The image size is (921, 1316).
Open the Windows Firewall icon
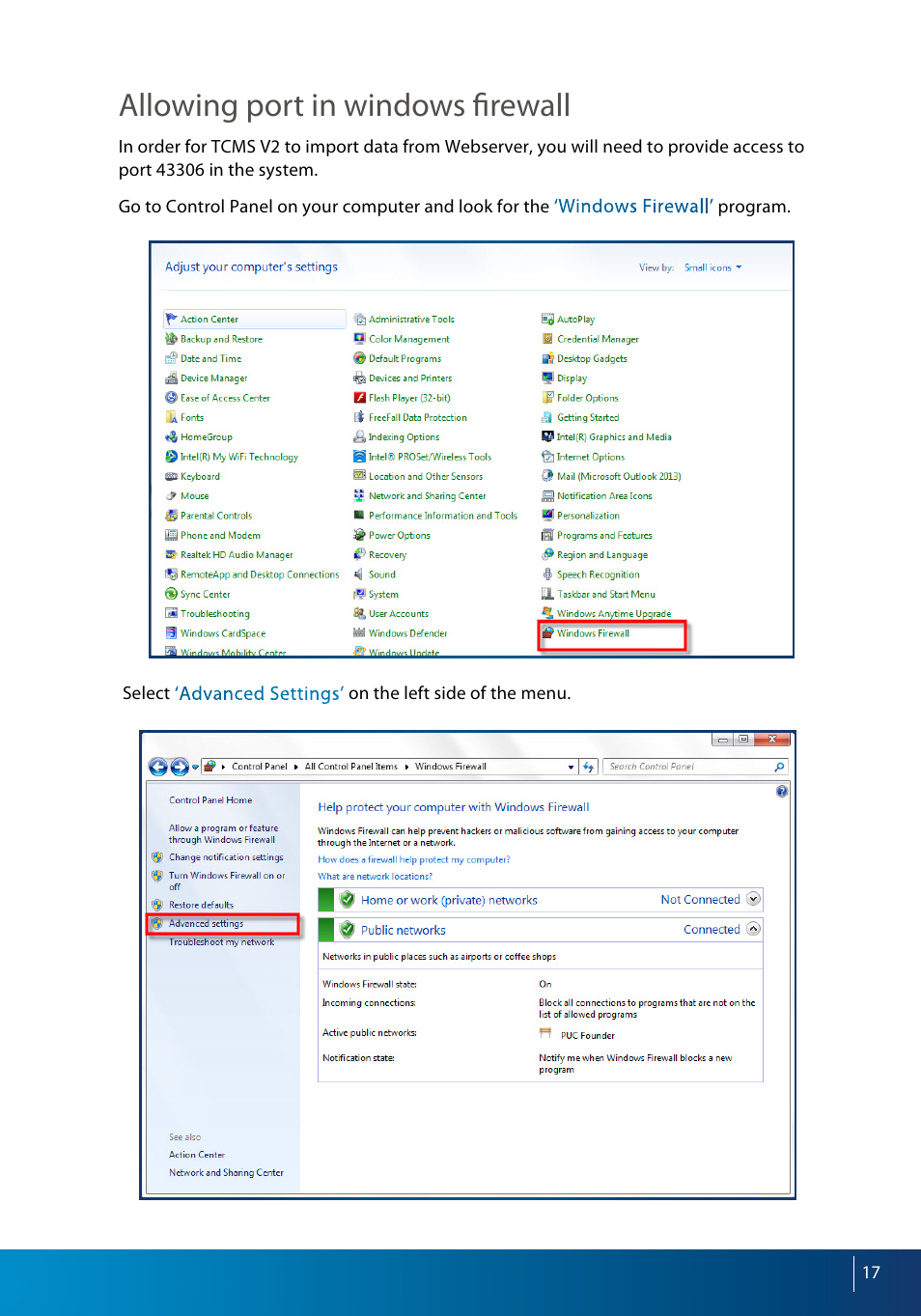click(547, 633)
